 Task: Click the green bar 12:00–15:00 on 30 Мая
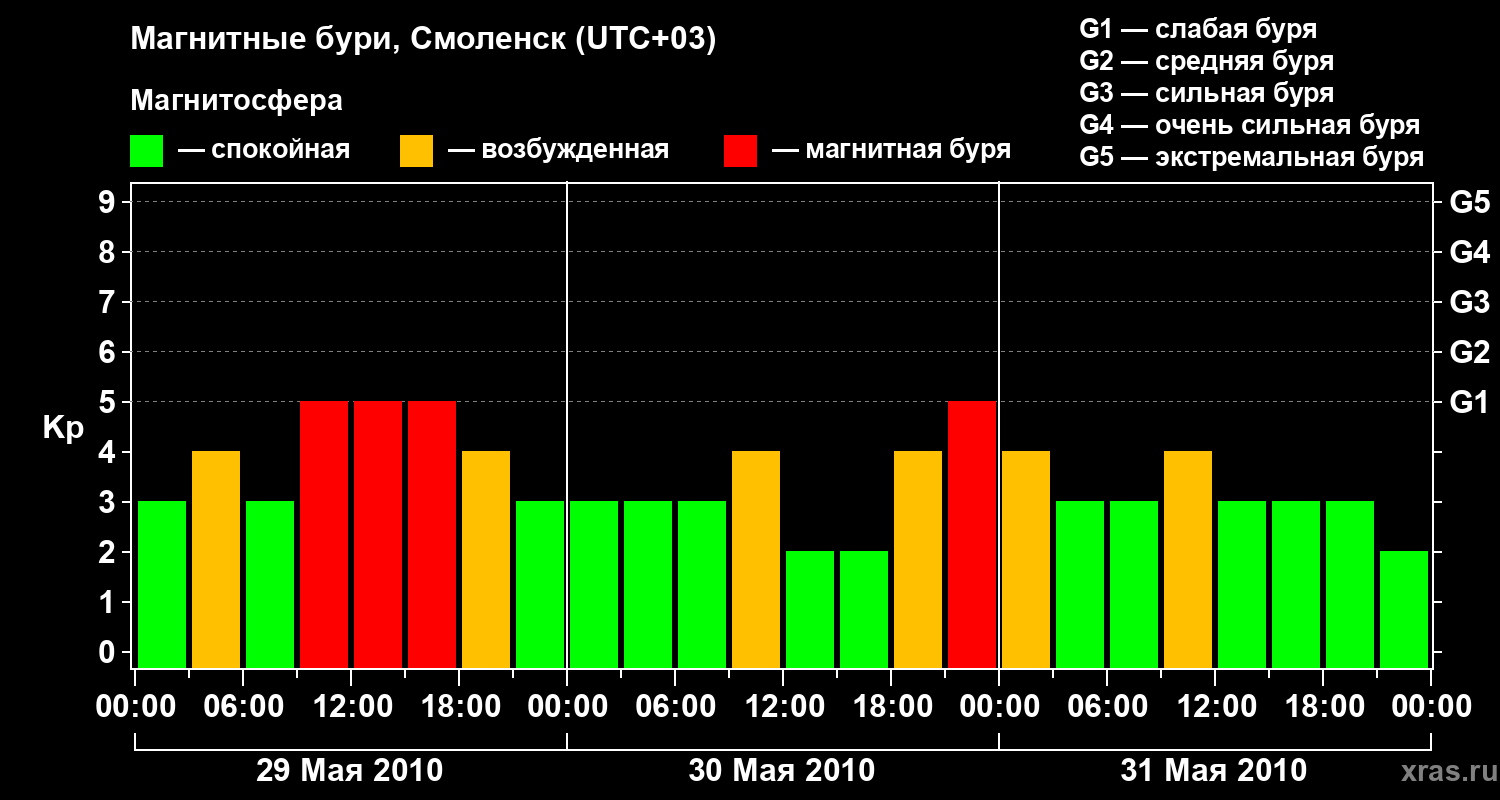[x=810, y=609]
